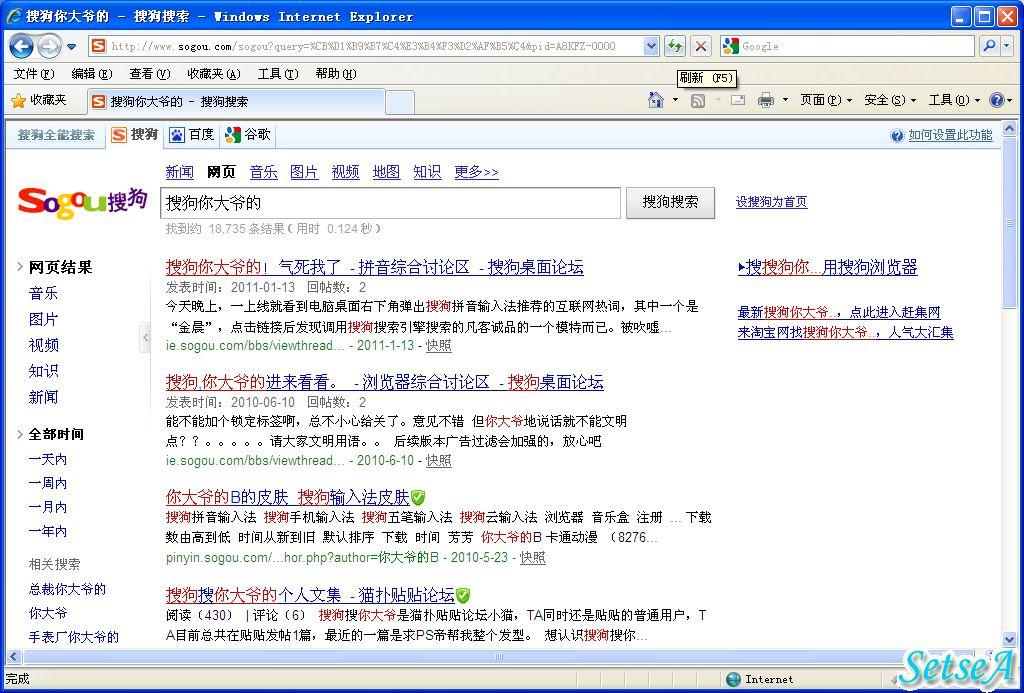
Task: Select the 视频 category link above search box
Action: click(345, 172)
